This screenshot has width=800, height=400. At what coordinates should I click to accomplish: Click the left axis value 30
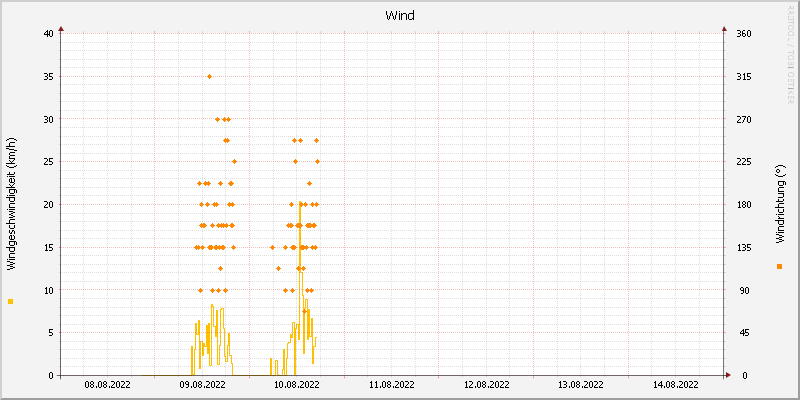(48, 119)
